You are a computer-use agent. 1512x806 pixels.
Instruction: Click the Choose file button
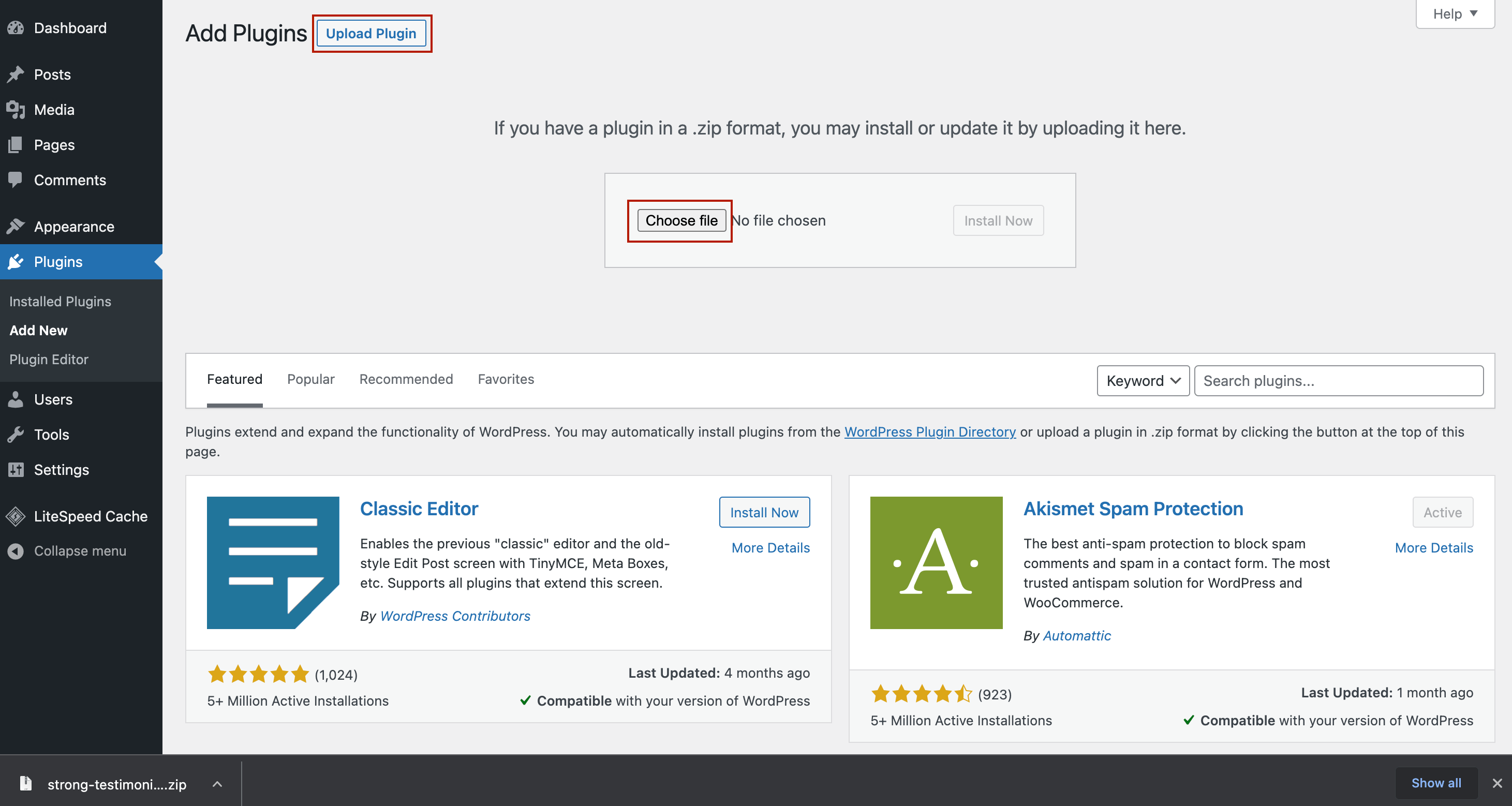coord(681,220)
